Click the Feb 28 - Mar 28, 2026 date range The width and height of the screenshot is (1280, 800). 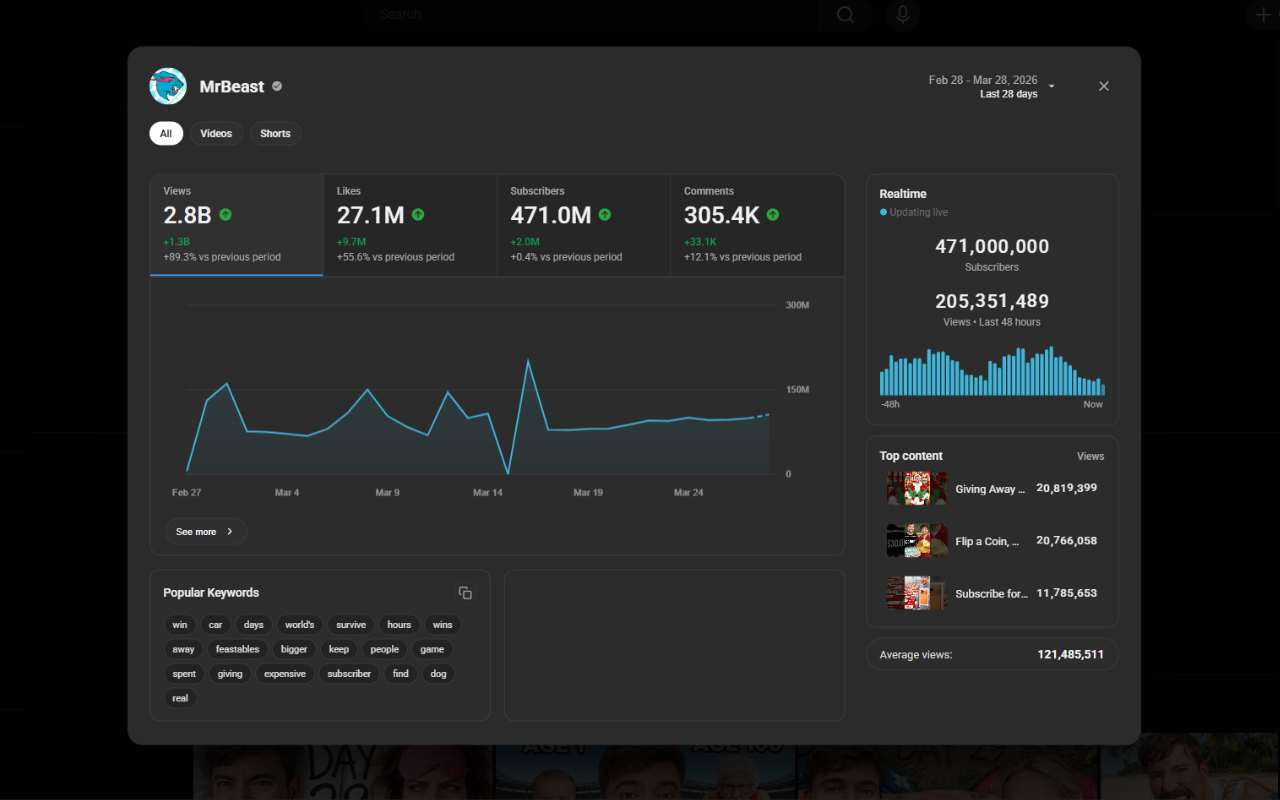point(983,80)
